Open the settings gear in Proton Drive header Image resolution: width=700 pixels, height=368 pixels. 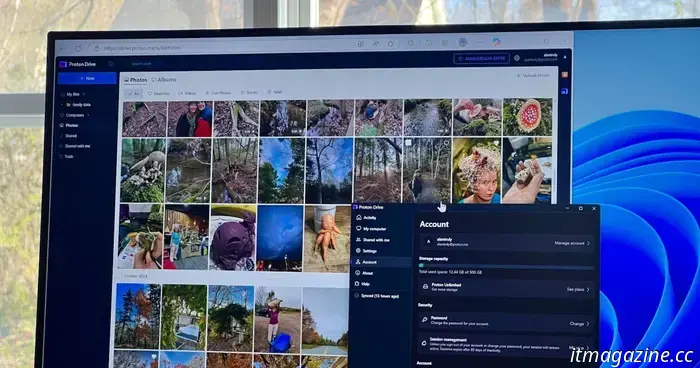pyautogui.click(x=517, y=58)
